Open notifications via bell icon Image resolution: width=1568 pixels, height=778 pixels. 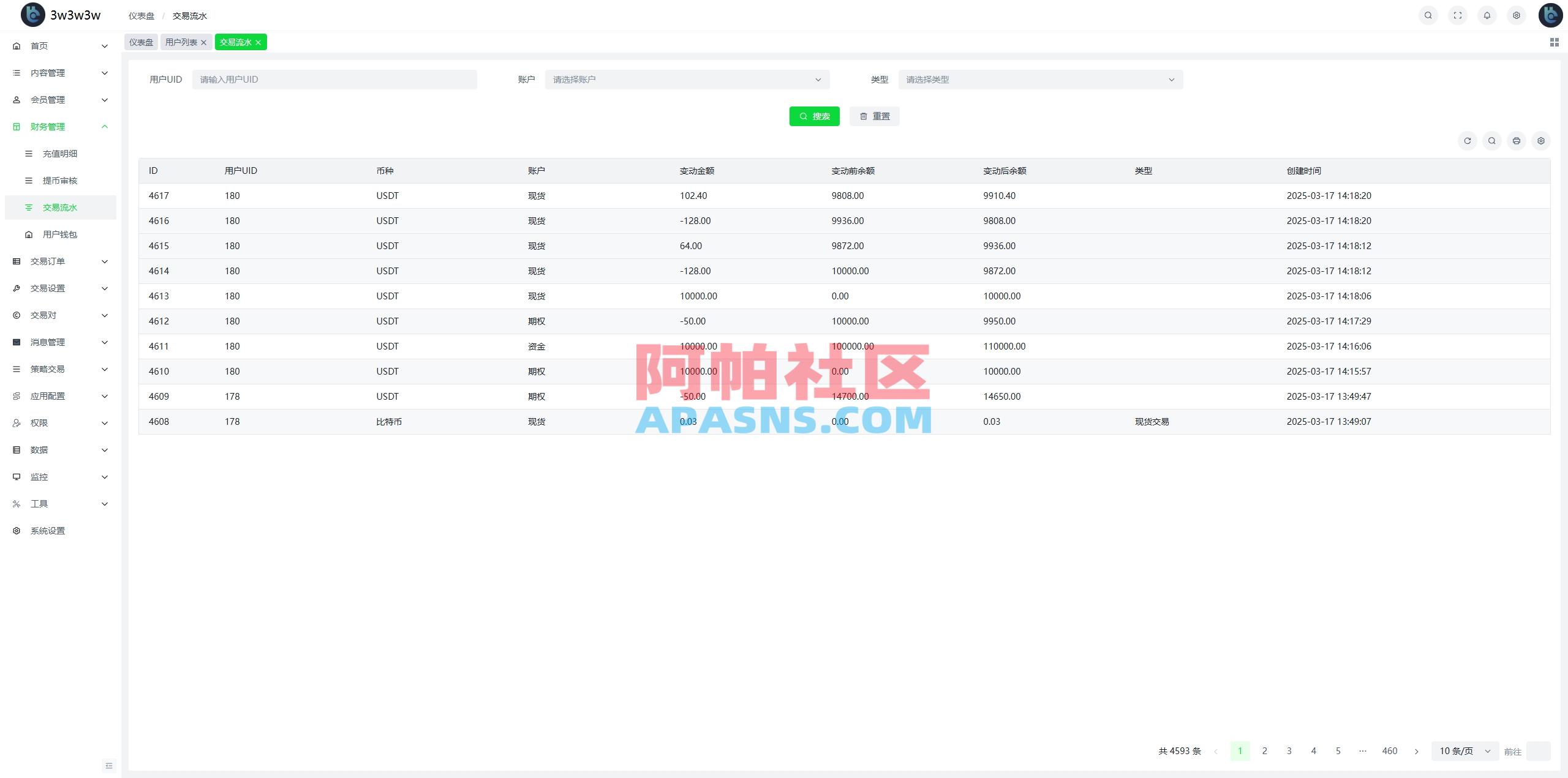(x=1487, y=15)
